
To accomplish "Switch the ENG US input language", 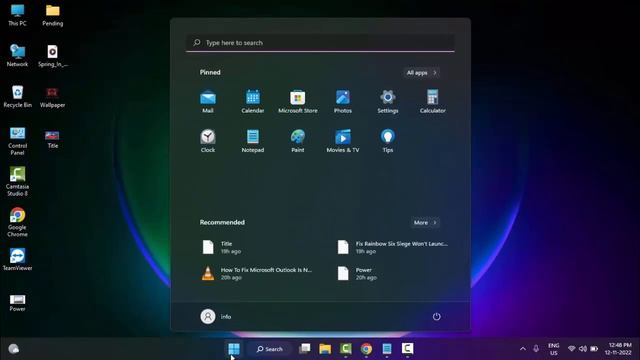I will pyautogui.click(x=553, y=349).
